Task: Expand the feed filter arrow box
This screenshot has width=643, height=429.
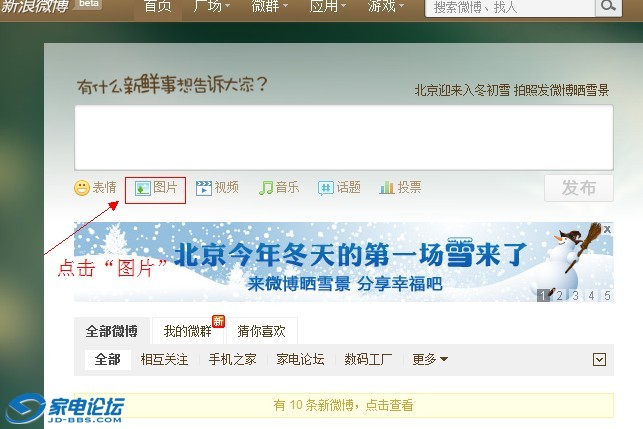Action: [x=599, y=360]
